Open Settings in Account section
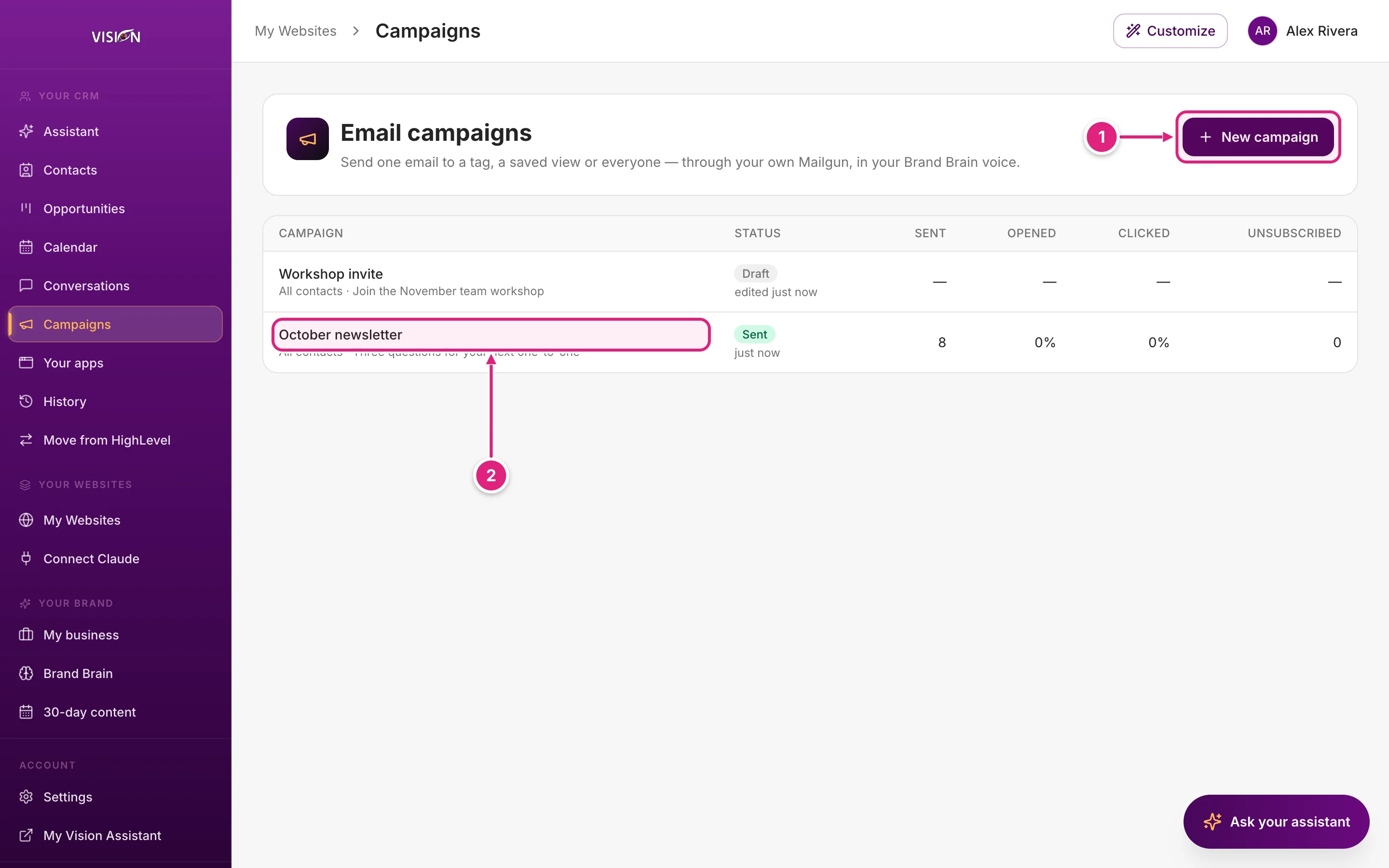Viewport: 1389px width, 868px height. pyautogui.click(x=115, y=797)
